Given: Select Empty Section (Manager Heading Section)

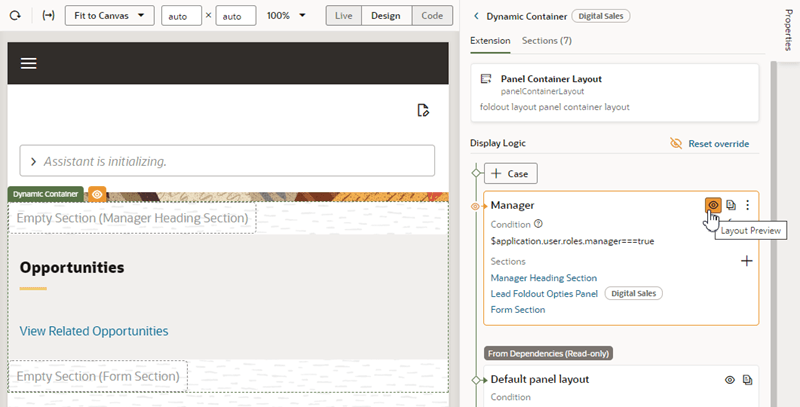Looking at the screenshot, I should coord(132,218).
